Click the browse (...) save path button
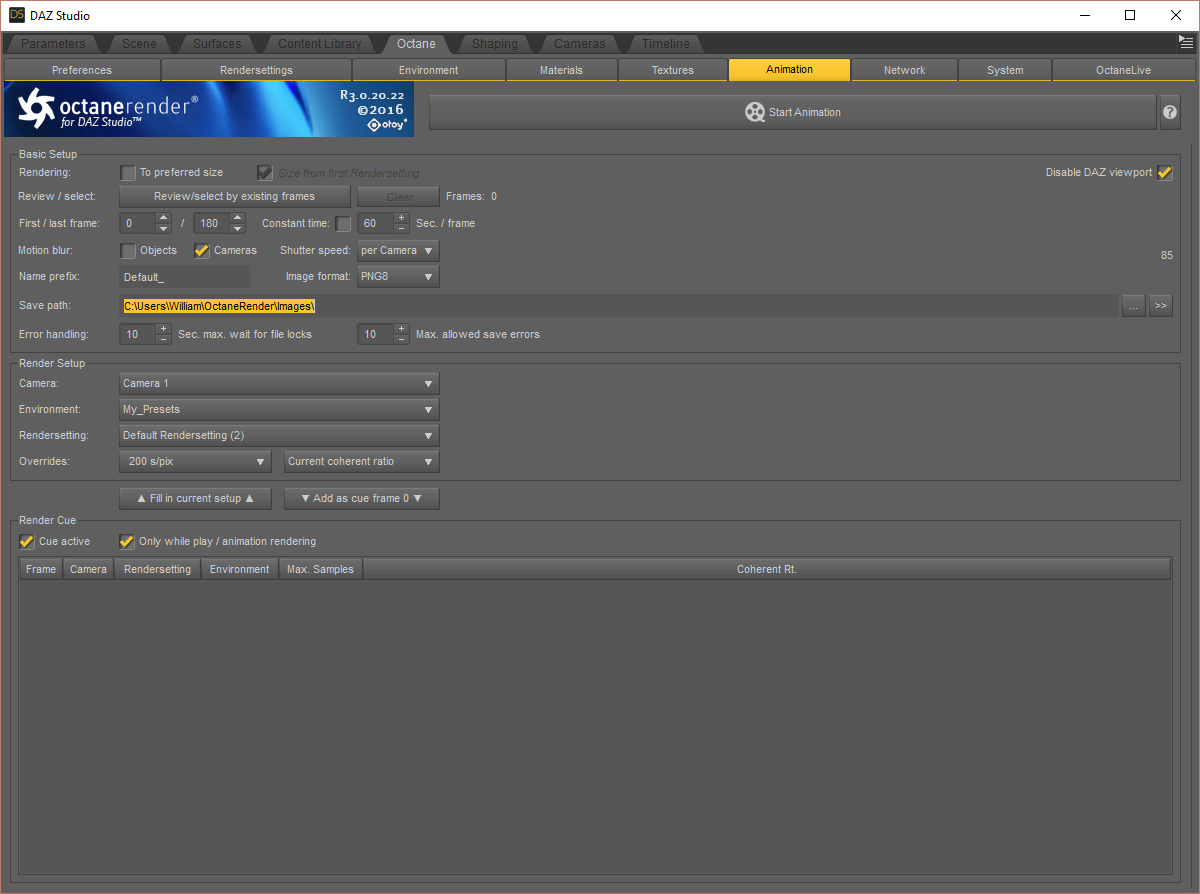This screenshot has height=894, width=1200. click(1133, 307)
